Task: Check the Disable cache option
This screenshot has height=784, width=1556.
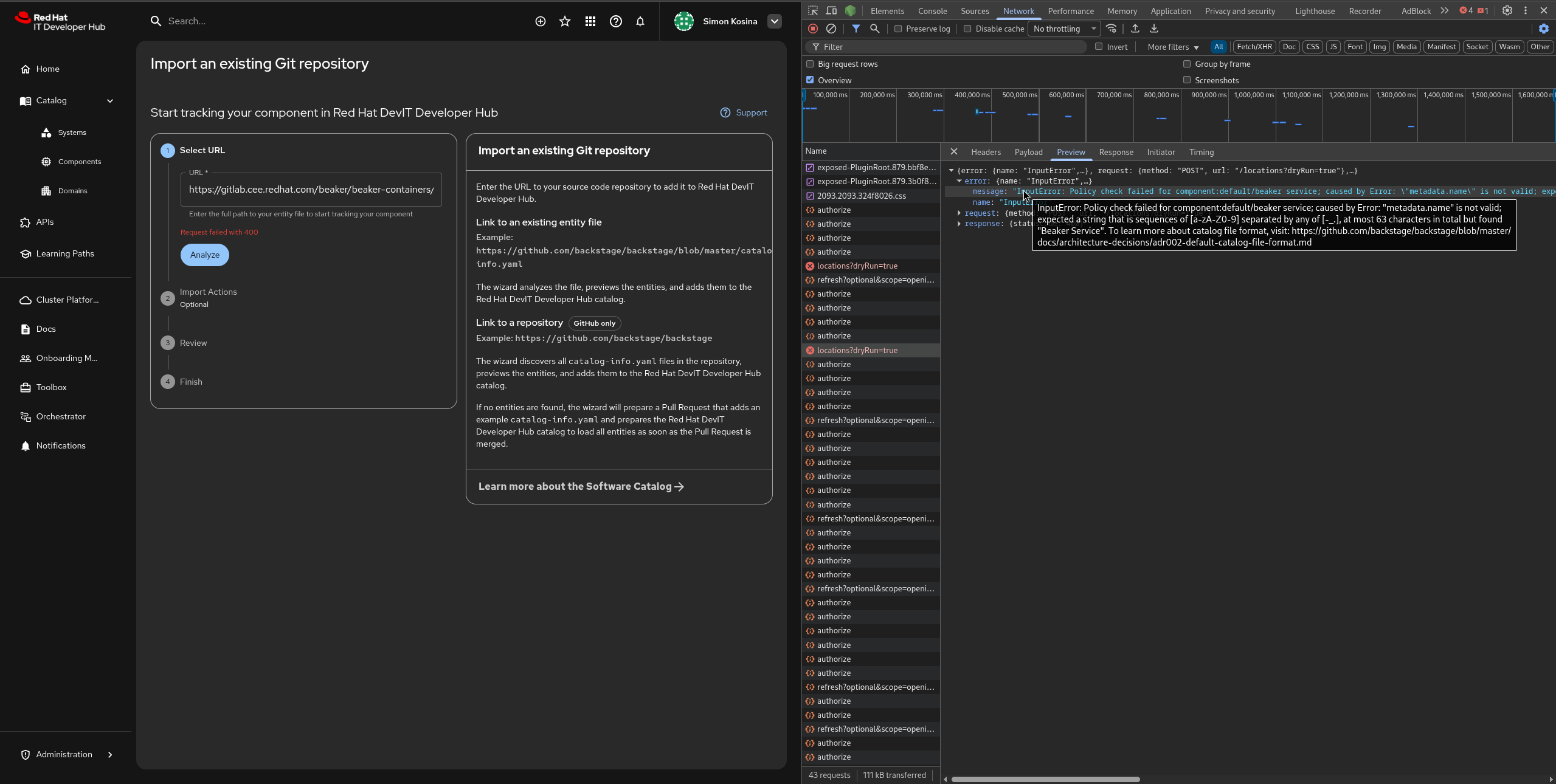Action: [x=967, y=29]
